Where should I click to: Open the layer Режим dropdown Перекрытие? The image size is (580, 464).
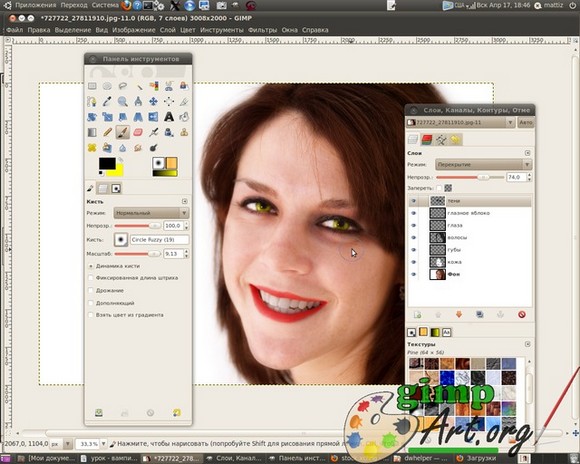click(483, 164)
